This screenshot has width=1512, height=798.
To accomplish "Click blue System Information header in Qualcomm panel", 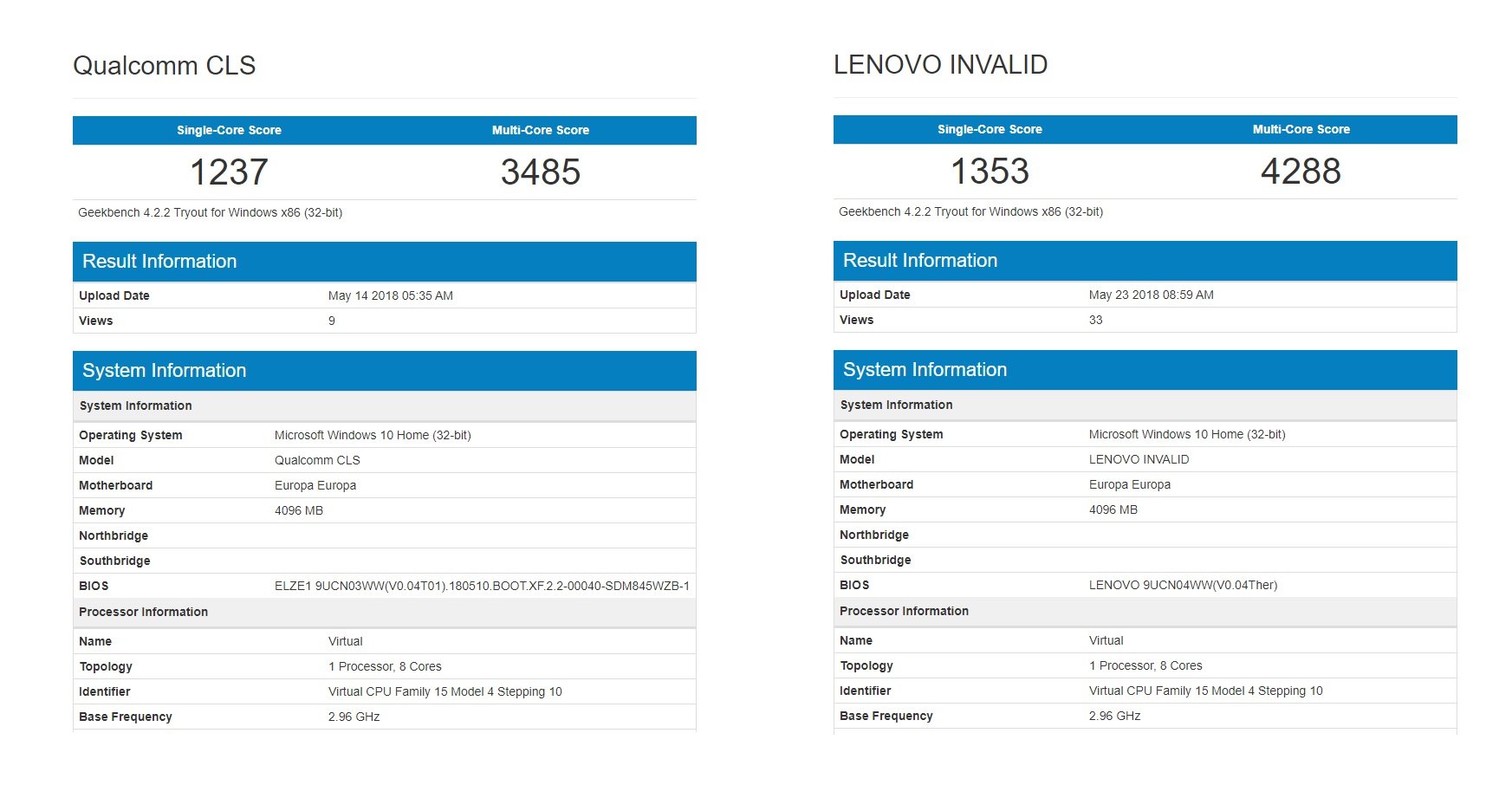I will [x=385, y=370].
